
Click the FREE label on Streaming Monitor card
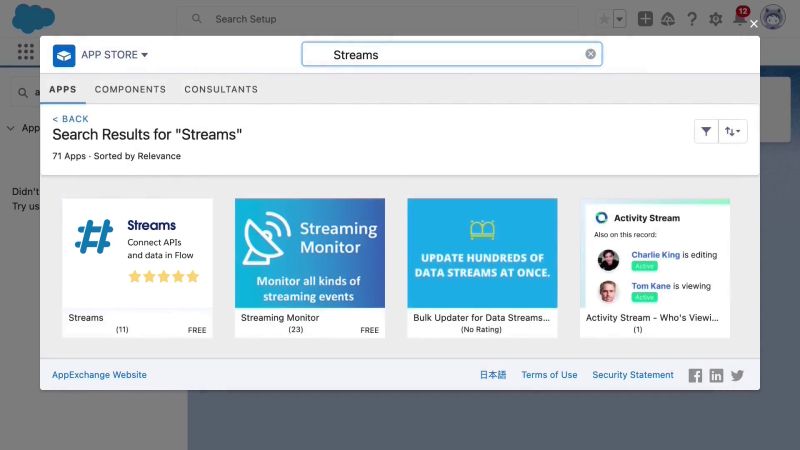coord(369,330)
